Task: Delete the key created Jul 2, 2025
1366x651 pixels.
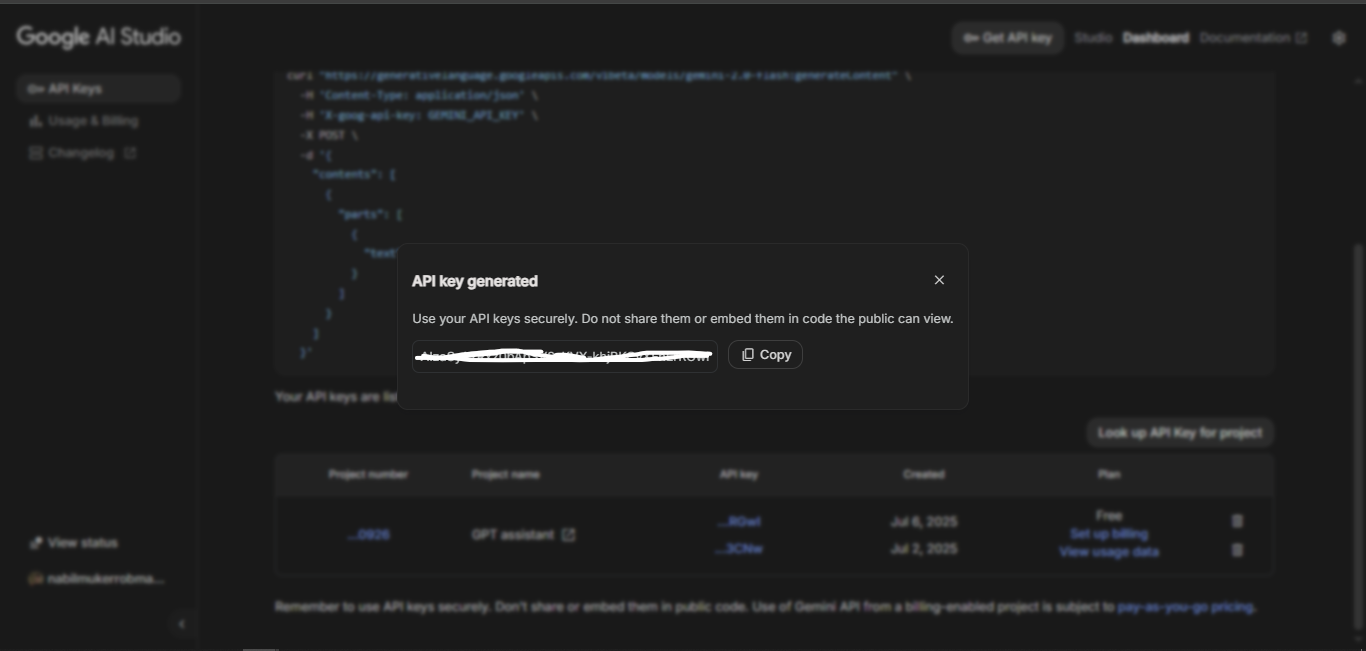Action: [1237, 550]
